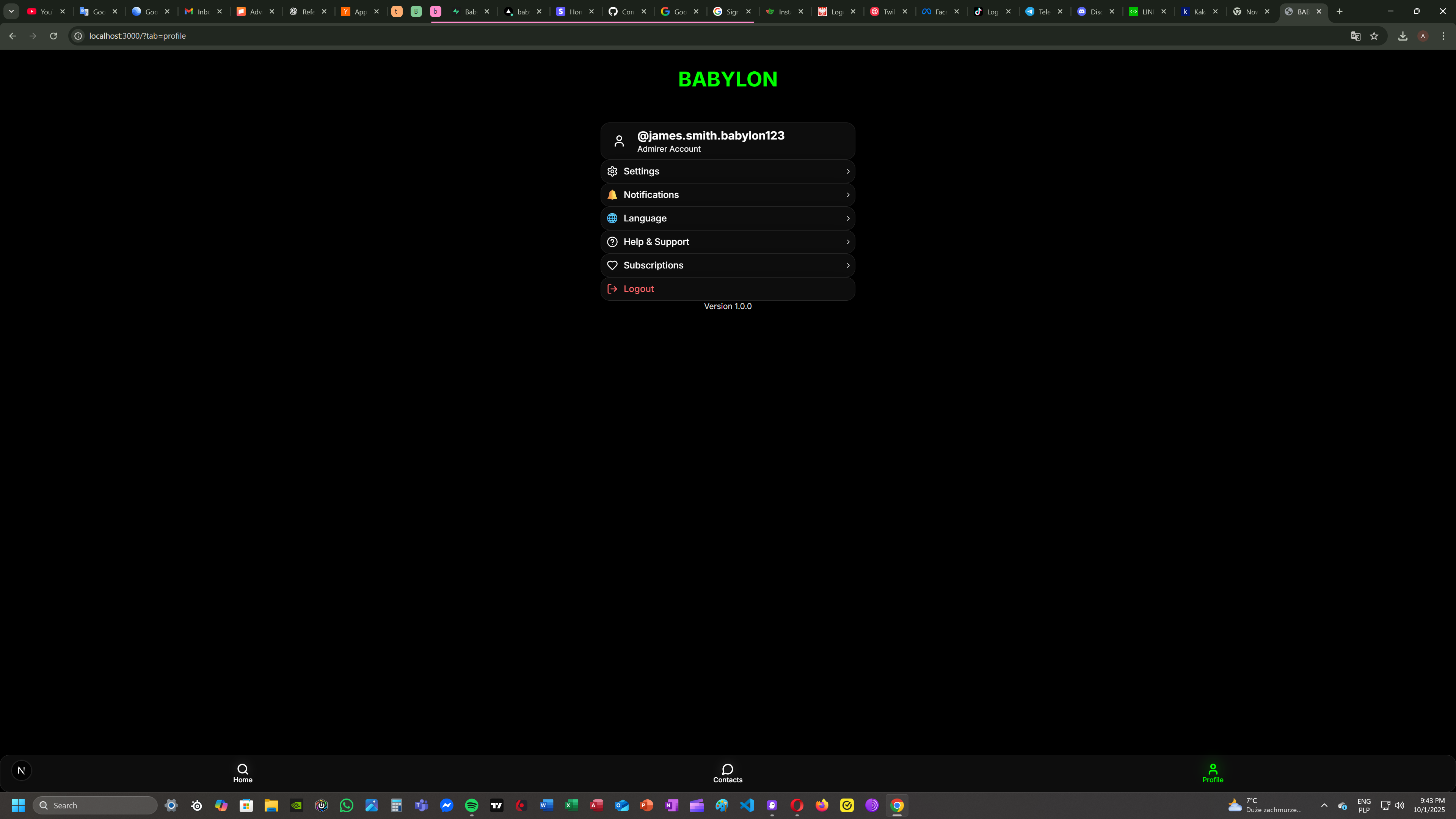Expand Language via its chevron arrow

tap(848, 218)
